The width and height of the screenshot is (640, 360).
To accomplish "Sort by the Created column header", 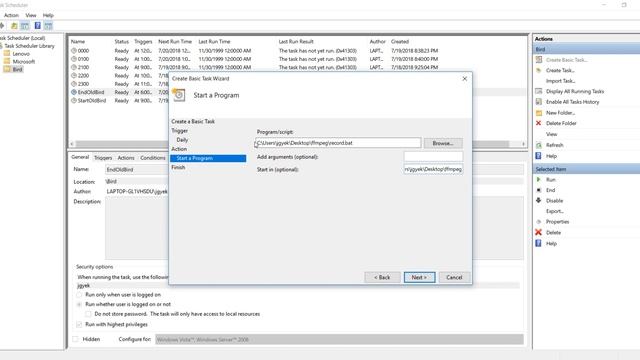I will [400, 41].
